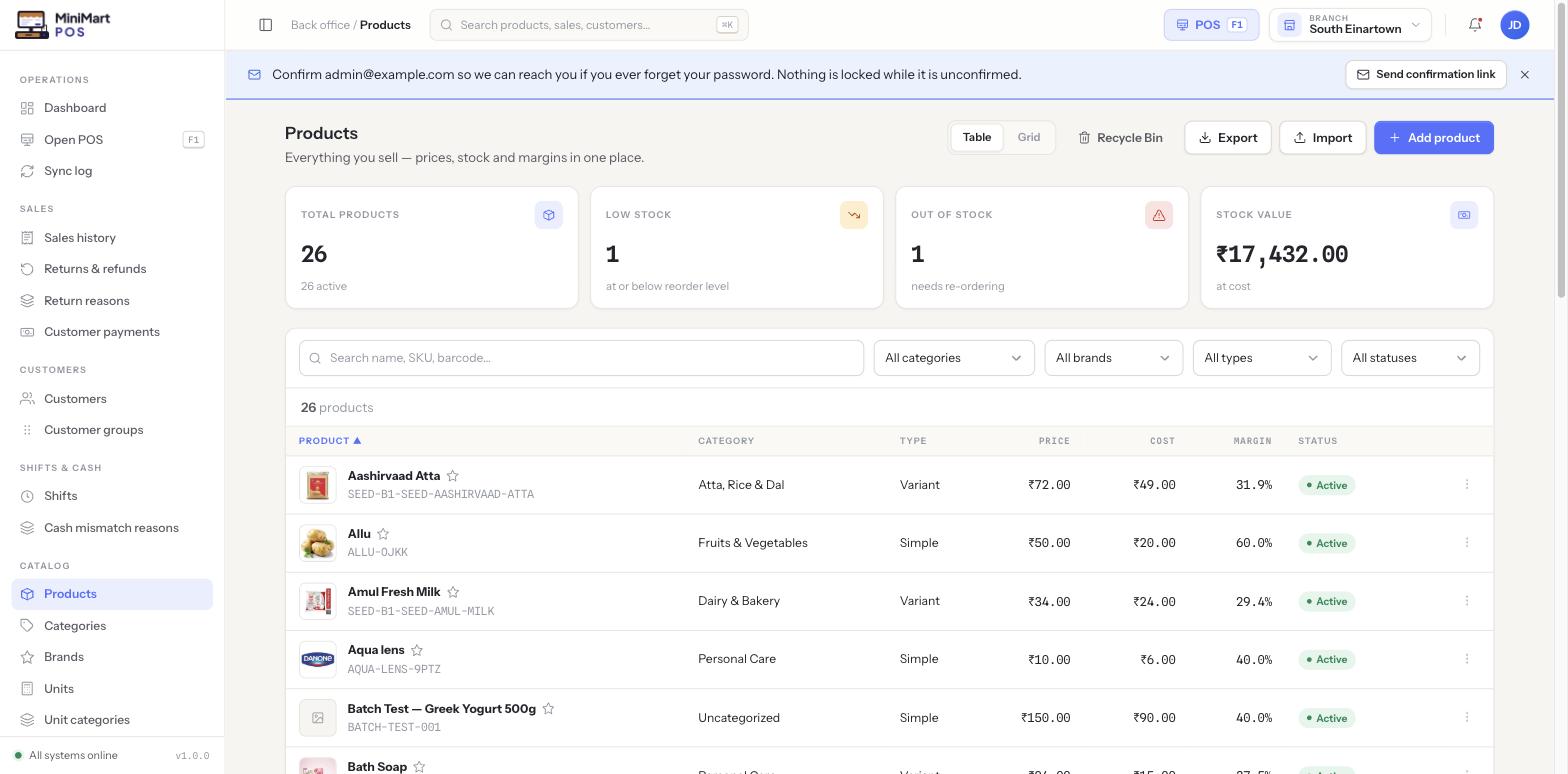Click the Aashirvaad Atta product thumbnail
The image size is (1568, 774).
click(318, 485)
